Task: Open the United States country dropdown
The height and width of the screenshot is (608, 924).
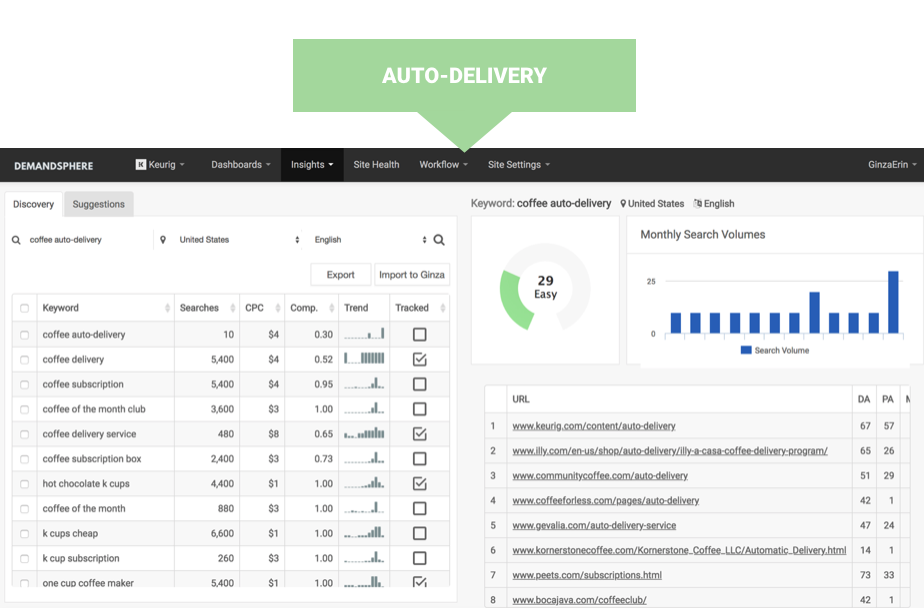Action: pos(238,240)
